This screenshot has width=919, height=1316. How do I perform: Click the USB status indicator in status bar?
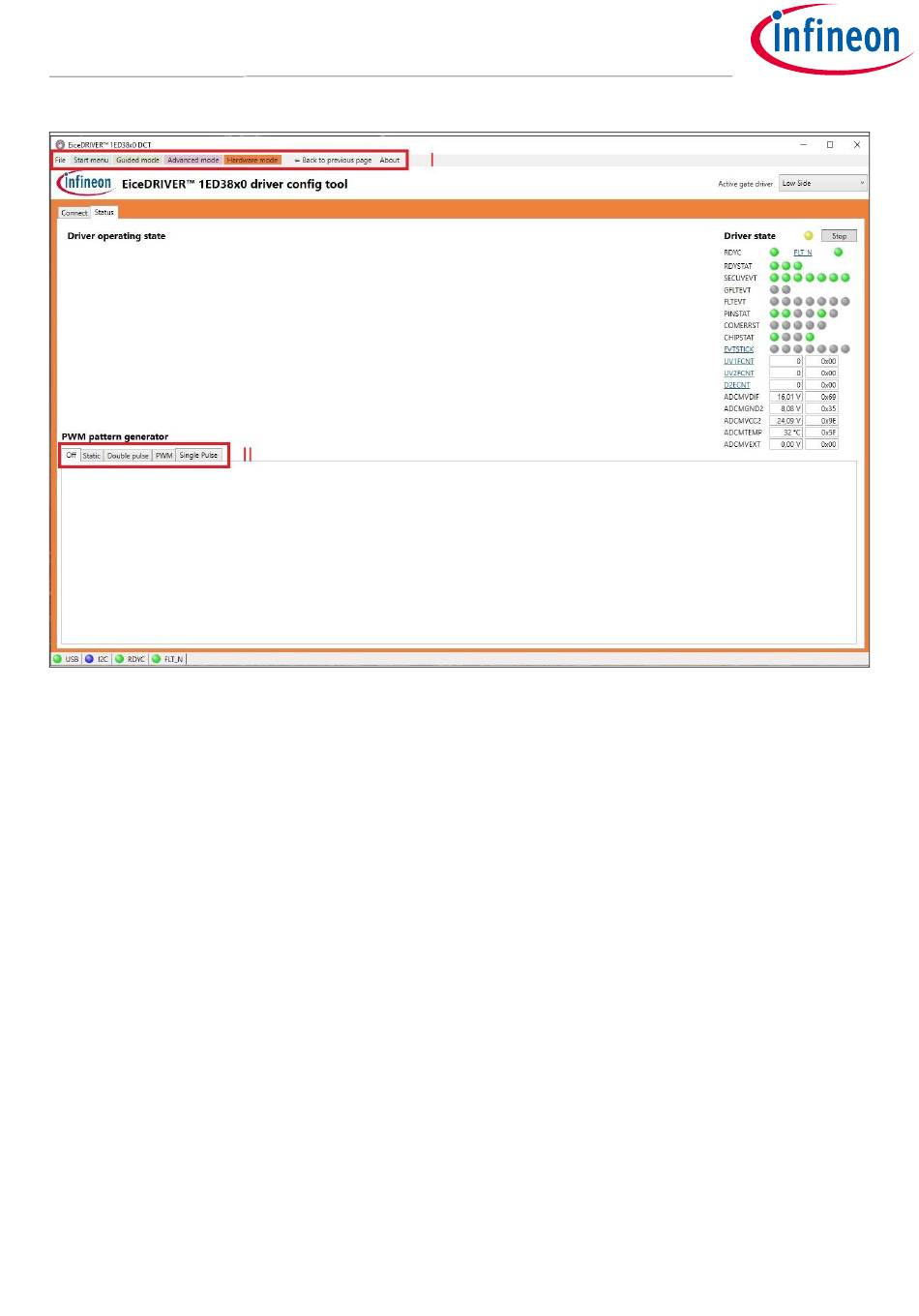58,659
